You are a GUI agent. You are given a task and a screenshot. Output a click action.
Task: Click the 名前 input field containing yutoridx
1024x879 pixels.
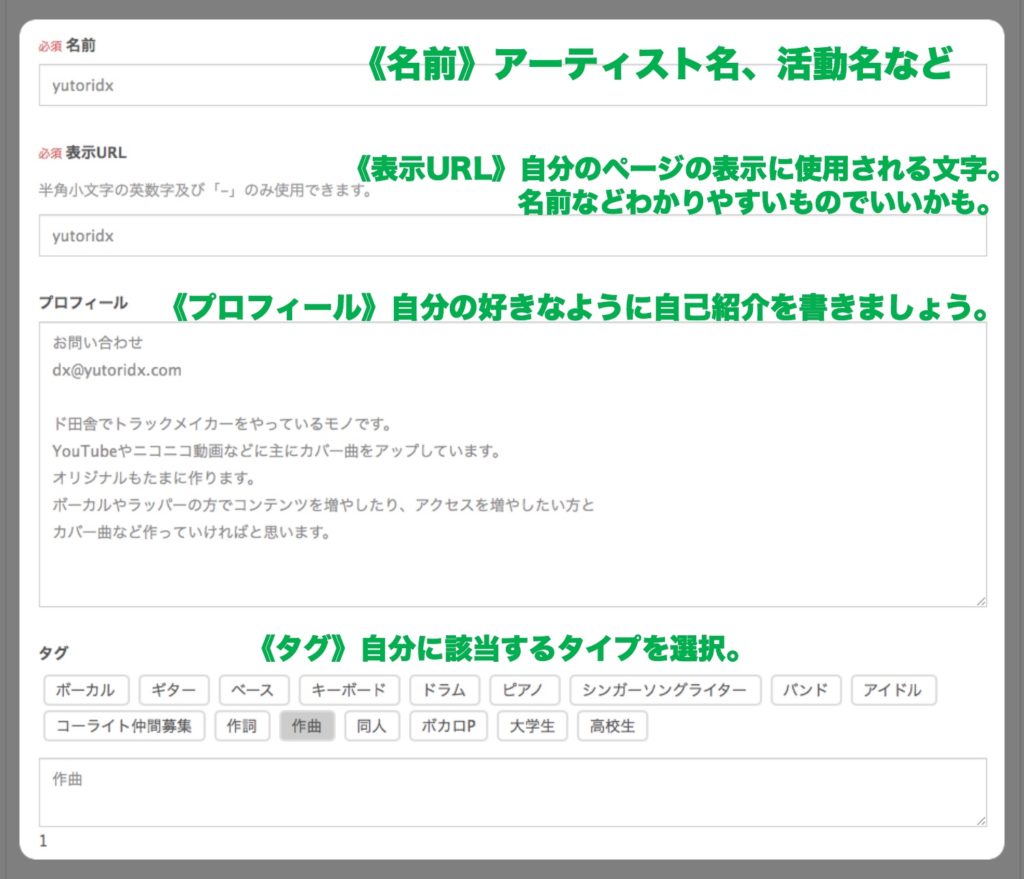click(513, 85)
